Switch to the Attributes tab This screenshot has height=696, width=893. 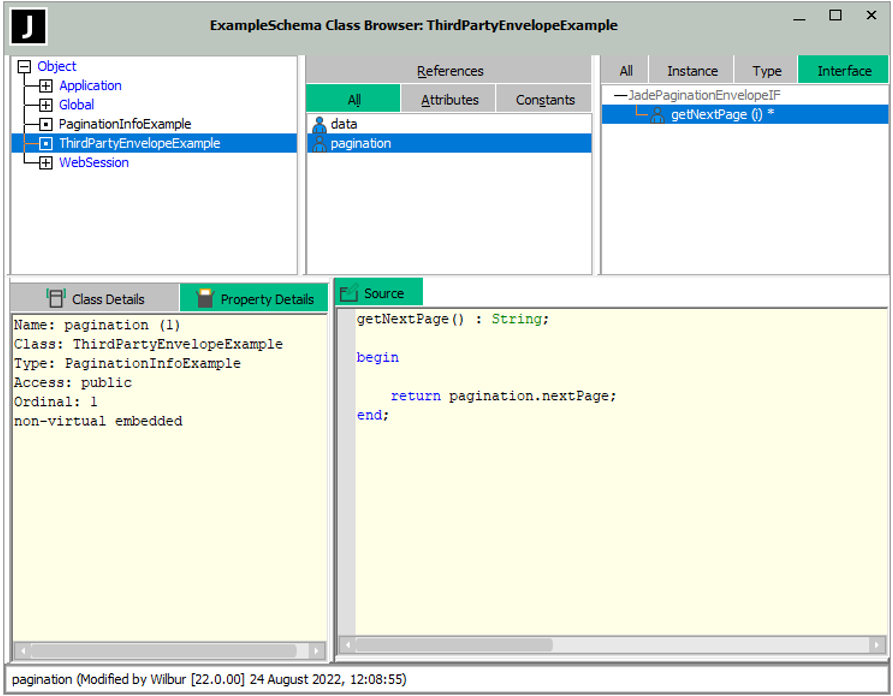[449, 99]
